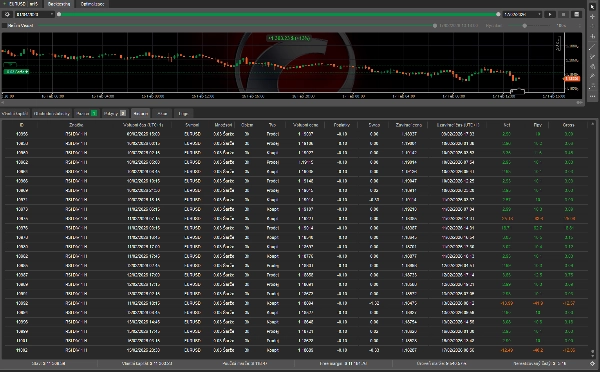
Task: Select the crosshair tool in right toolbar
Action: click(592, 17)
